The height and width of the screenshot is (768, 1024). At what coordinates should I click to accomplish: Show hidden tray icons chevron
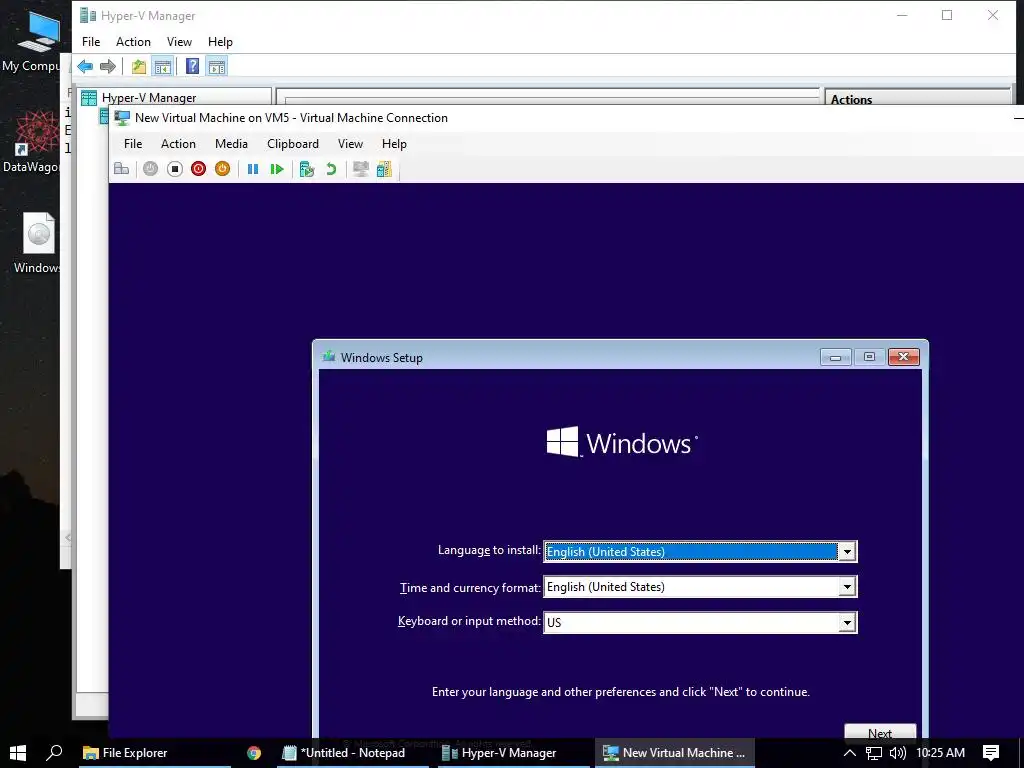click(849, 753)
